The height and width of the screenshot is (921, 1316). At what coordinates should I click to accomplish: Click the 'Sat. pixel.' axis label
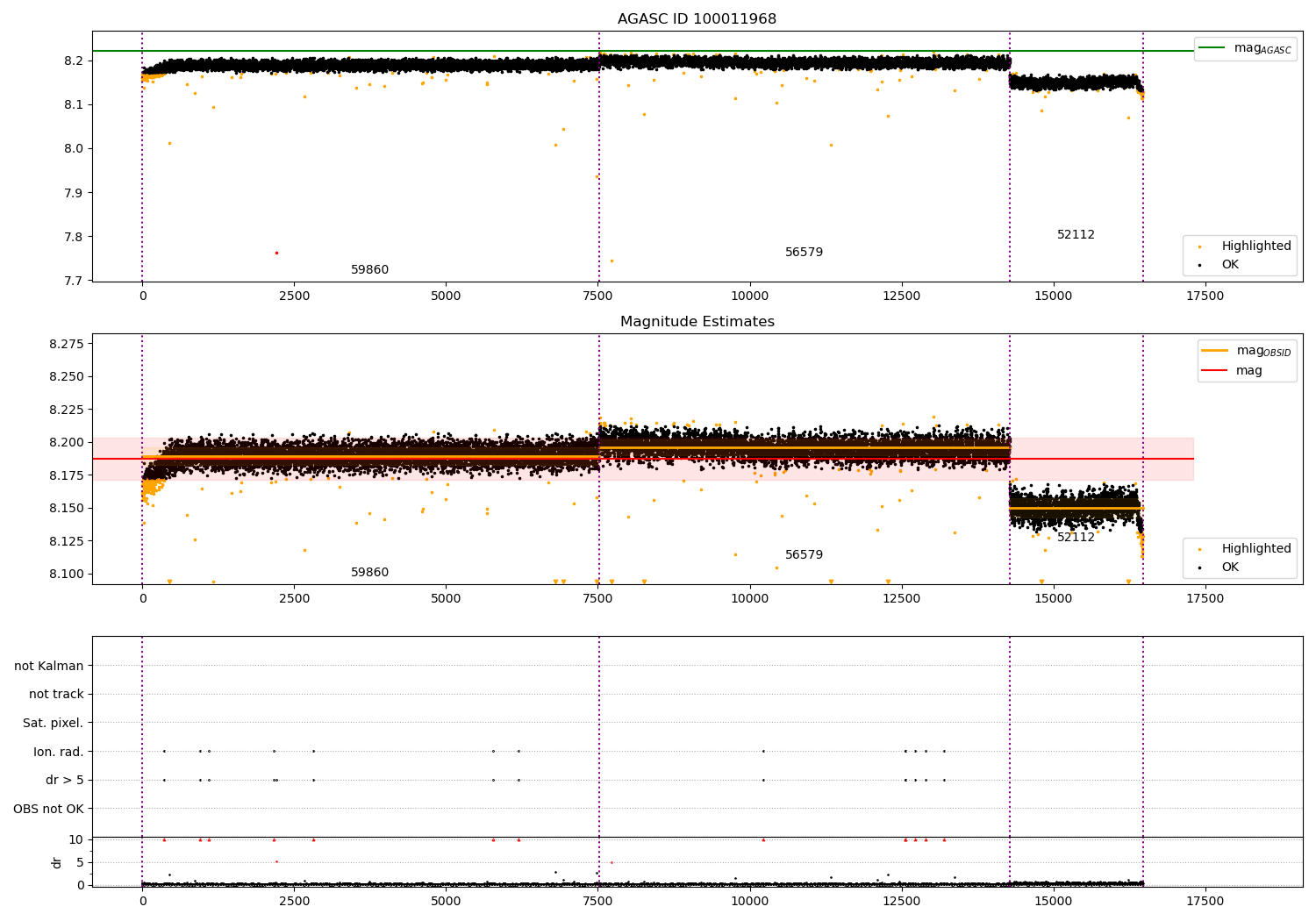click(54, 723)
